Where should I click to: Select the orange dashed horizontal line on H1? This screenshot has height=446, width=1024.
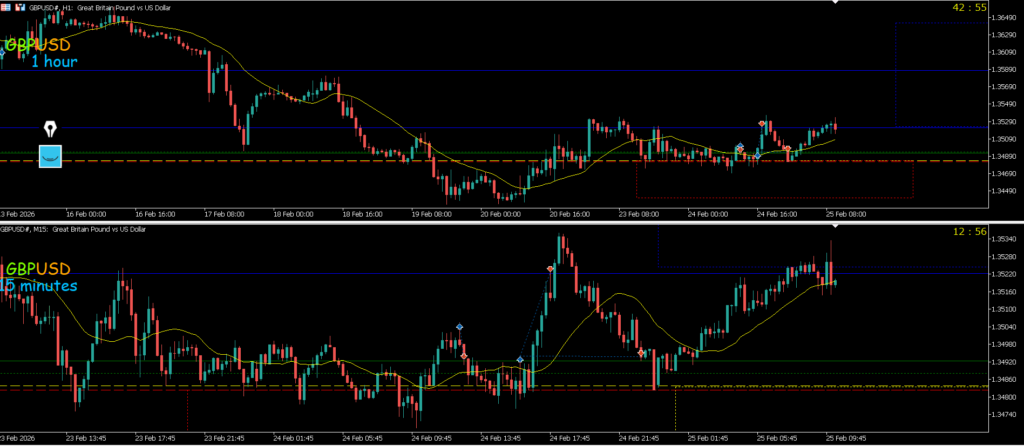(300, 161)
